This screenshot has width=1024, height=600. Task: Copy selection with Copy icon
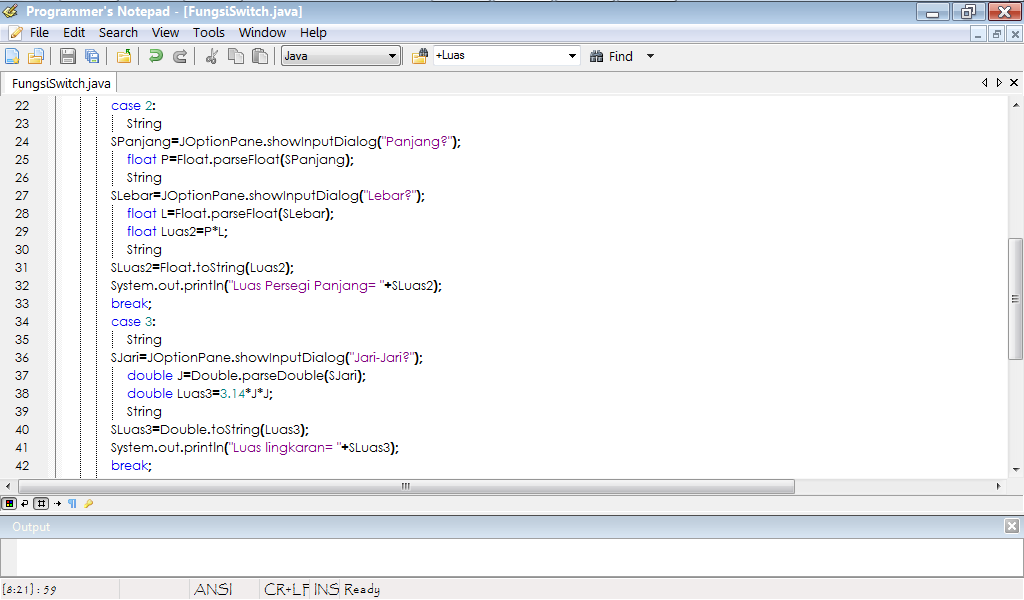pyautogui.click(x=236, y=56)
